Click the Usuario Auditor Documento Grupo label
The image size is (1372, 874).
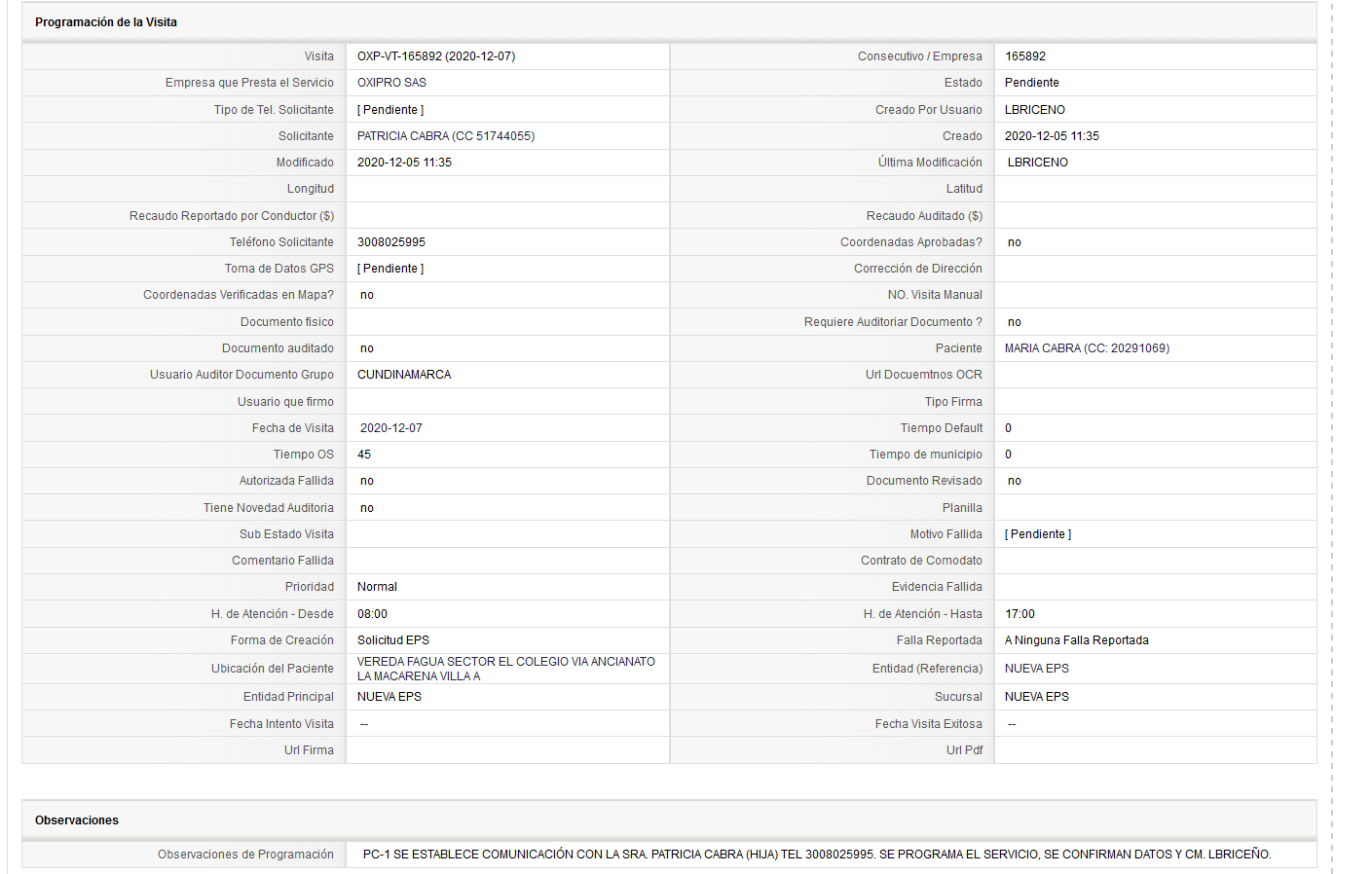[241, 375]
